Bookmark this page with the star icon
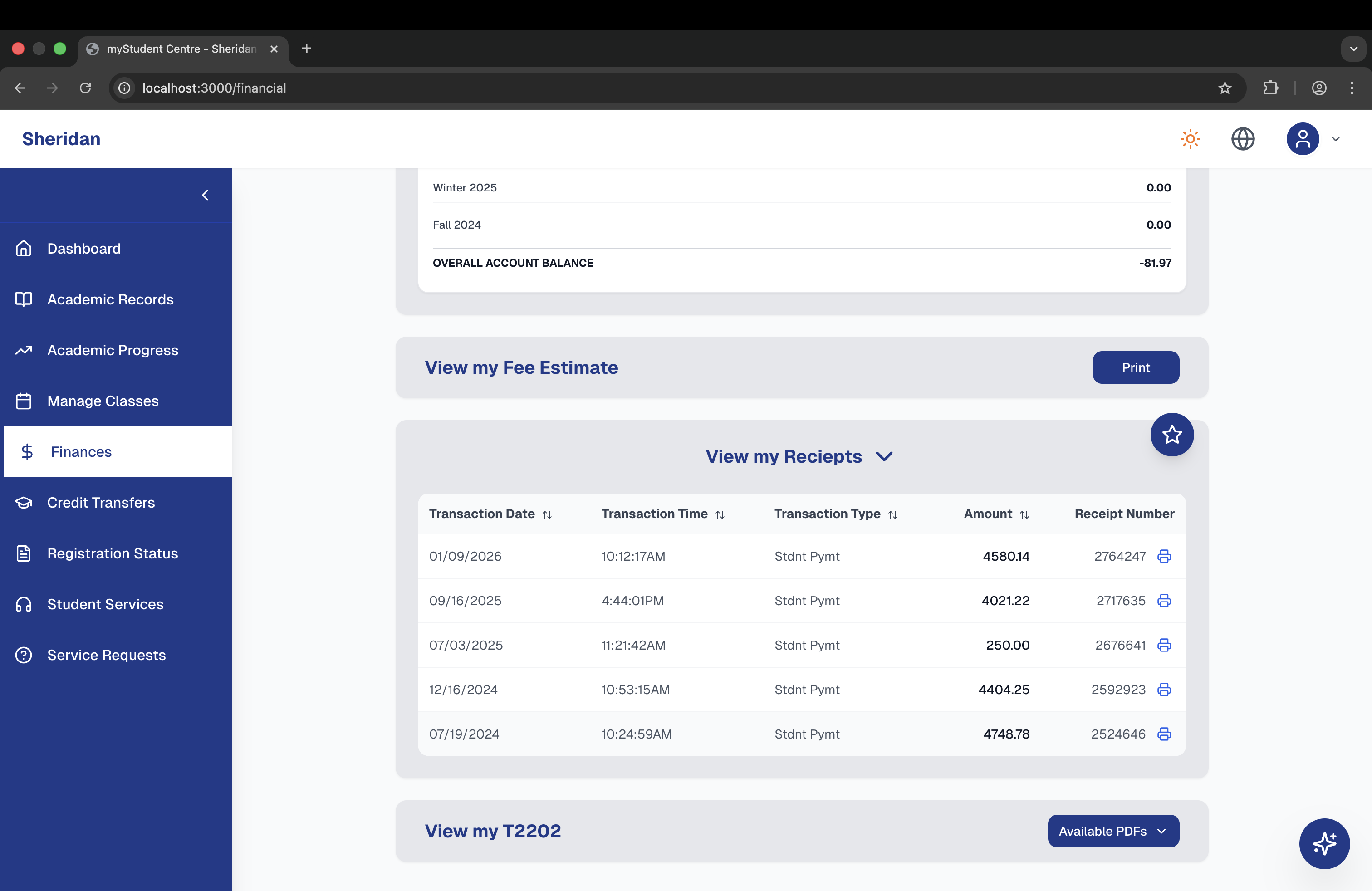1372x891 pixels. point(1225,88)
